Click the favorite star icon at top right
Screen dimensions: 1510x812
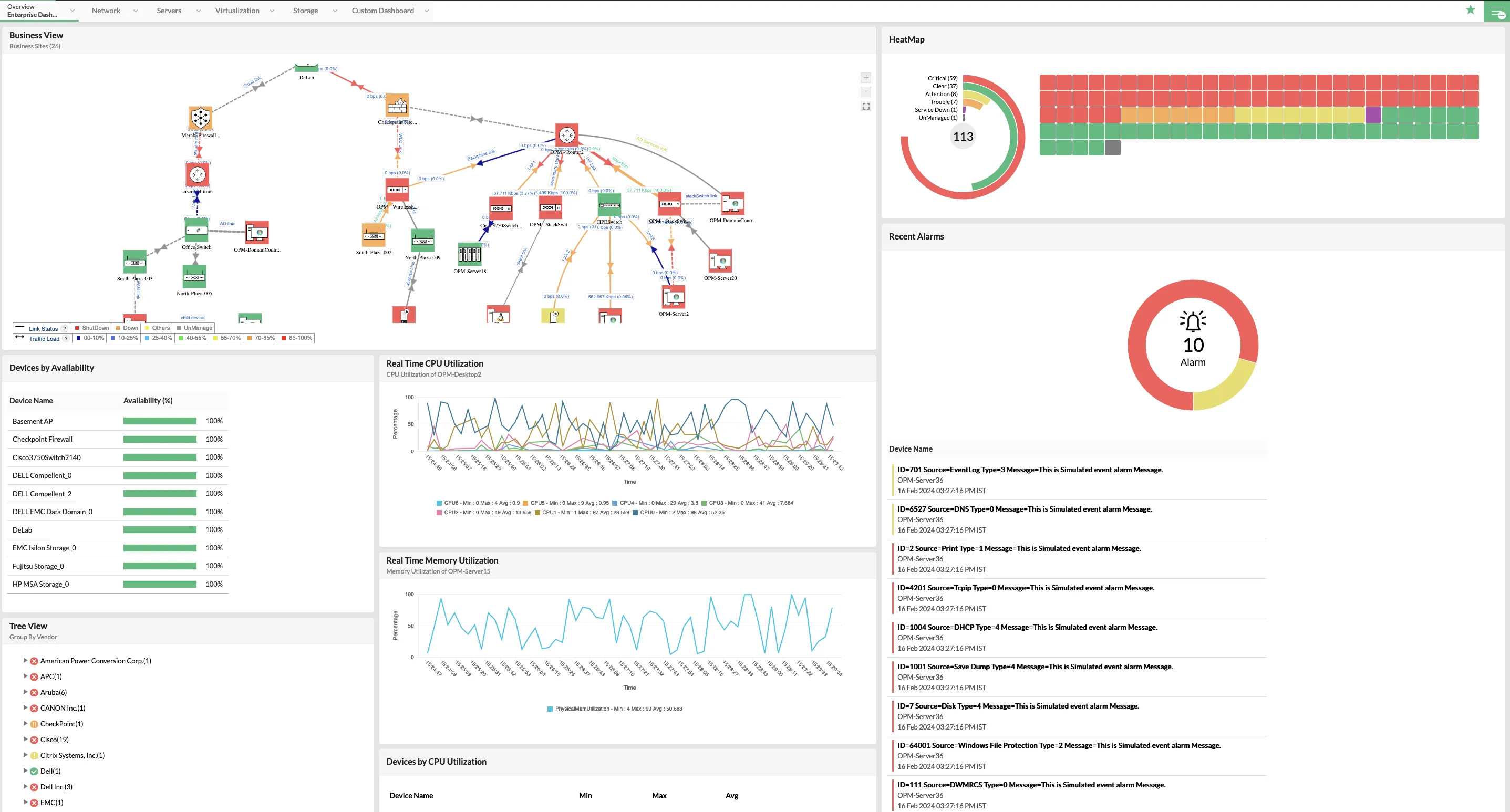pos(1471,10)
